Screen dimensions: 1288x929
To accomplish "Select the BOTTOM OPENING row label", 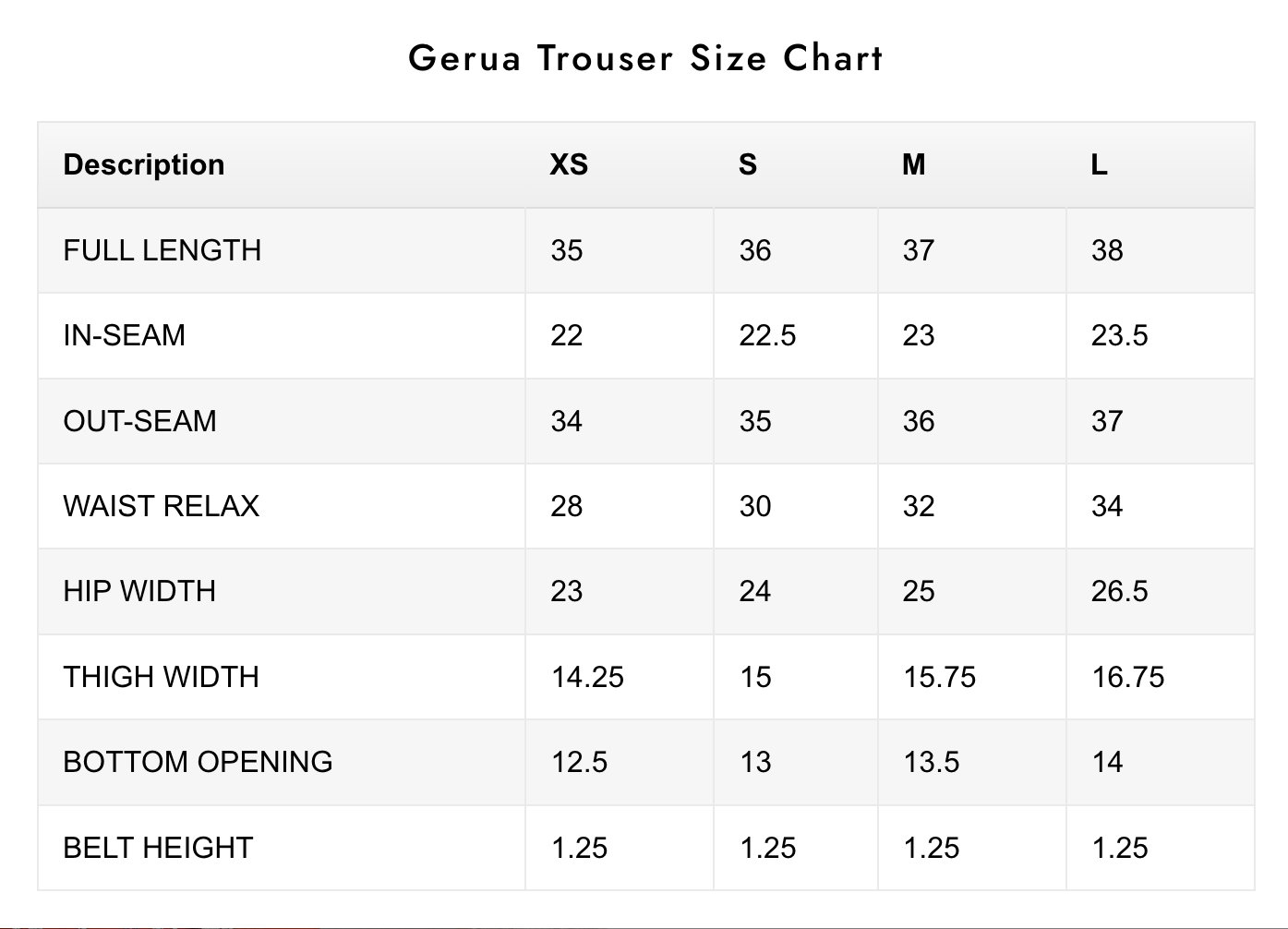I will point(198,762).
